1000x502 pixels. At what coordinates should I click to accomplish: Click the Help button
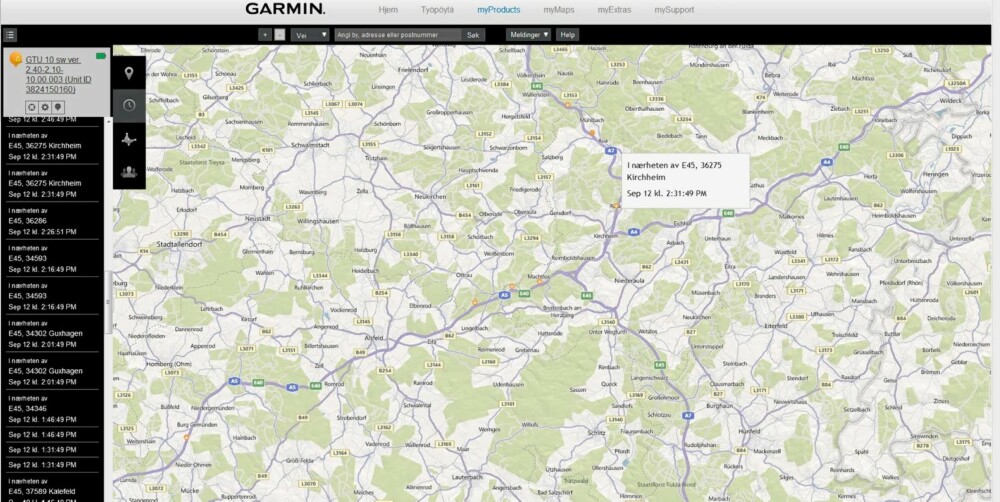(x=567, y=35)
